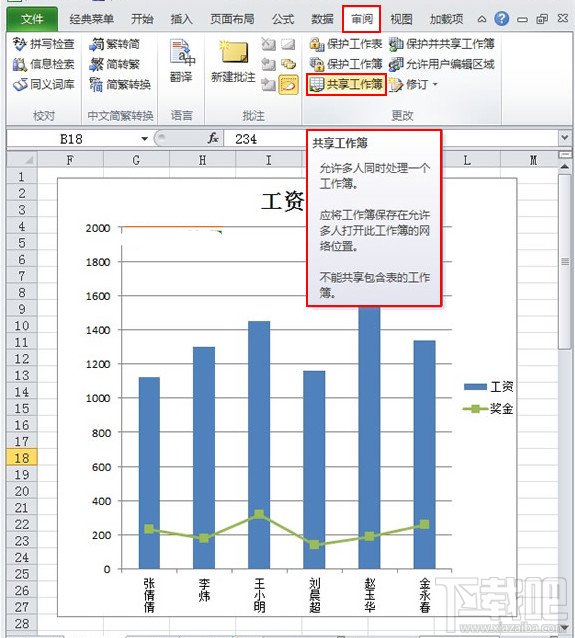Image resolution: width=575 pixels, height=638 pixels.
Task: Select row 1 header
Action: tap(22, 177)
